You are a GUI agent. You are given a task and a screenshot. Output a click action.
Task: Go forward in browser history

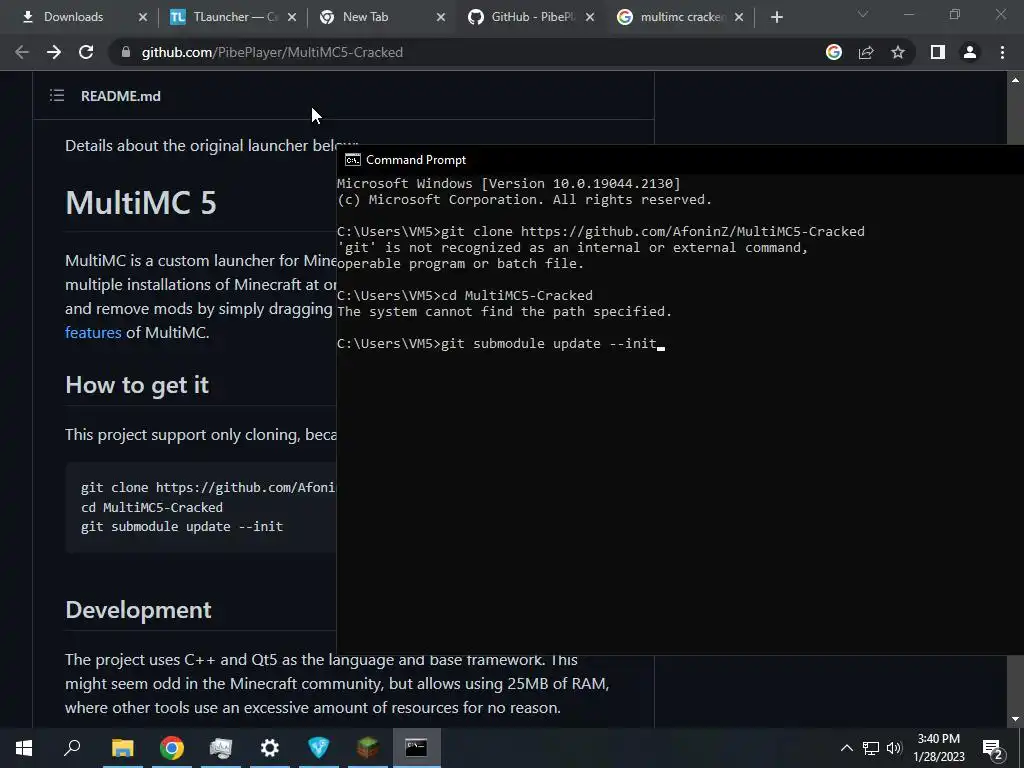(54, 52)
